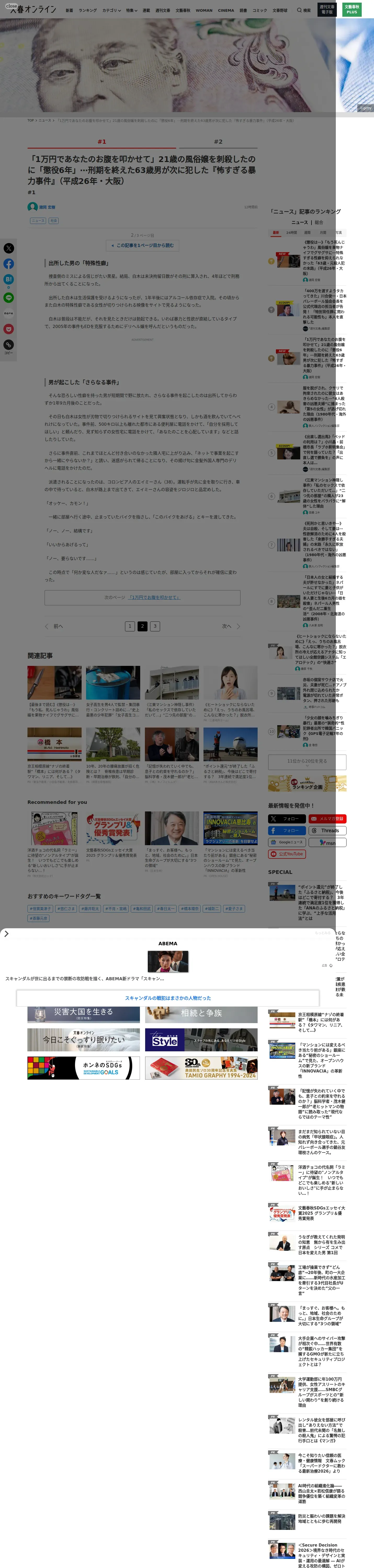This screenshot has height=1568, width=374.
Task: Switch to the #1 article tab
Action: pyautogui.click(x=102, y=142)
